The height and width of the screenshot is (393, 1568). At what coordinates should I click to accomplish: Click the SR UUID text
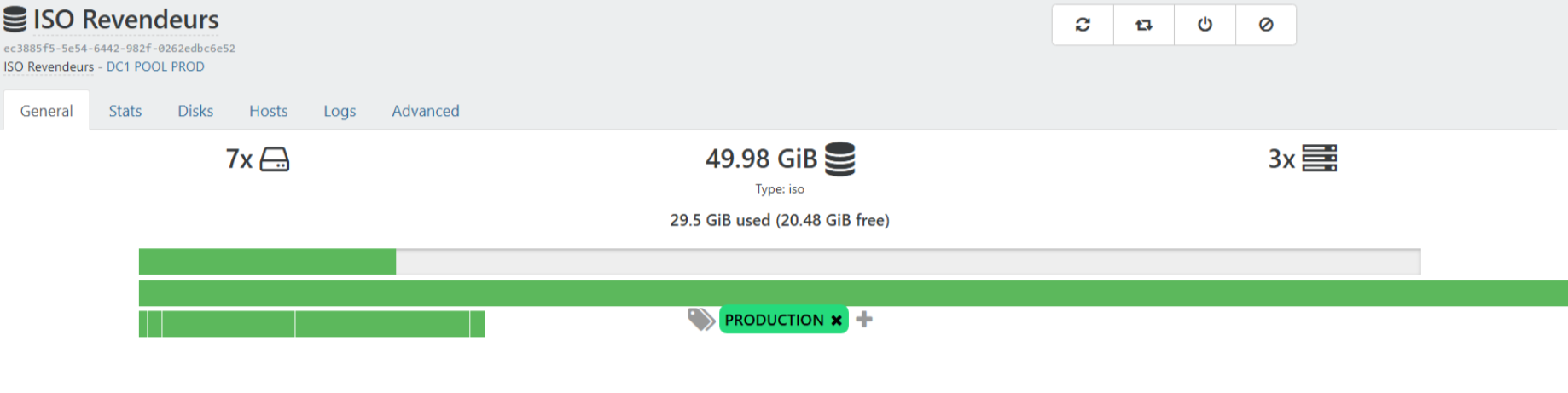pos(119,49)
